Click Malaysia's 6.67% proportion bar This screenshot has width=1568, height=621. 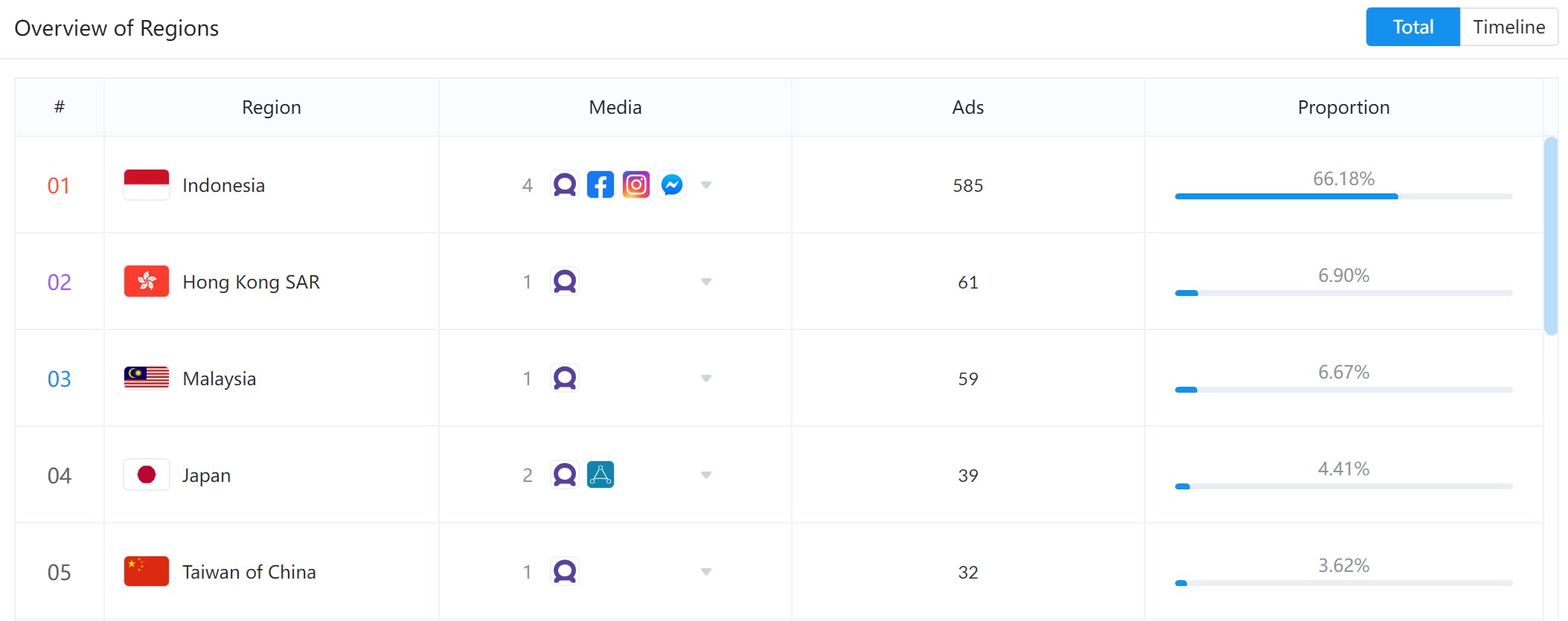[1344, 390]
